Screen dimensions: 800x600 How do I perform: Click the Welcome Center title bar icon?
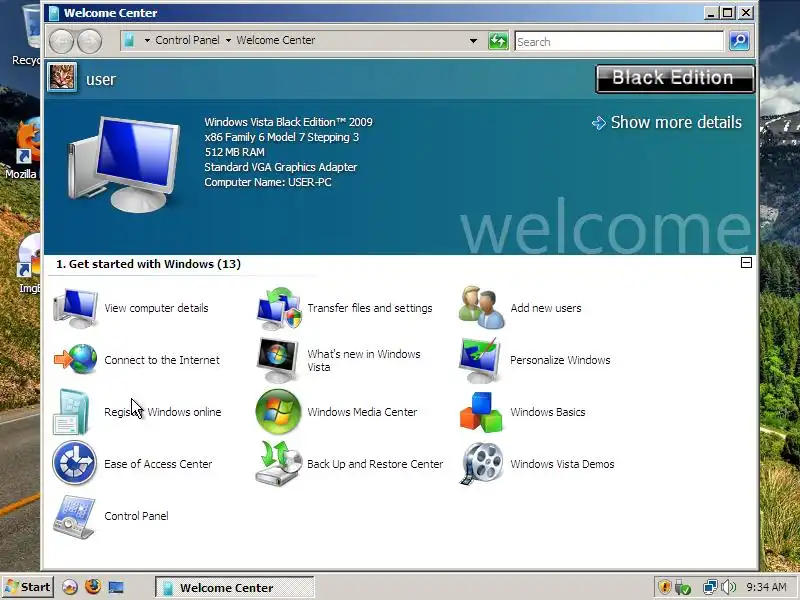(54, 13)
